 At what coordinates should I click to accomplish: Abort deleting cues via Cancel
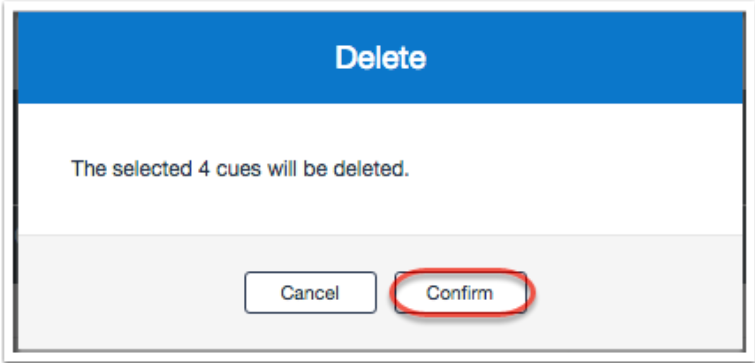pos(310,292)
